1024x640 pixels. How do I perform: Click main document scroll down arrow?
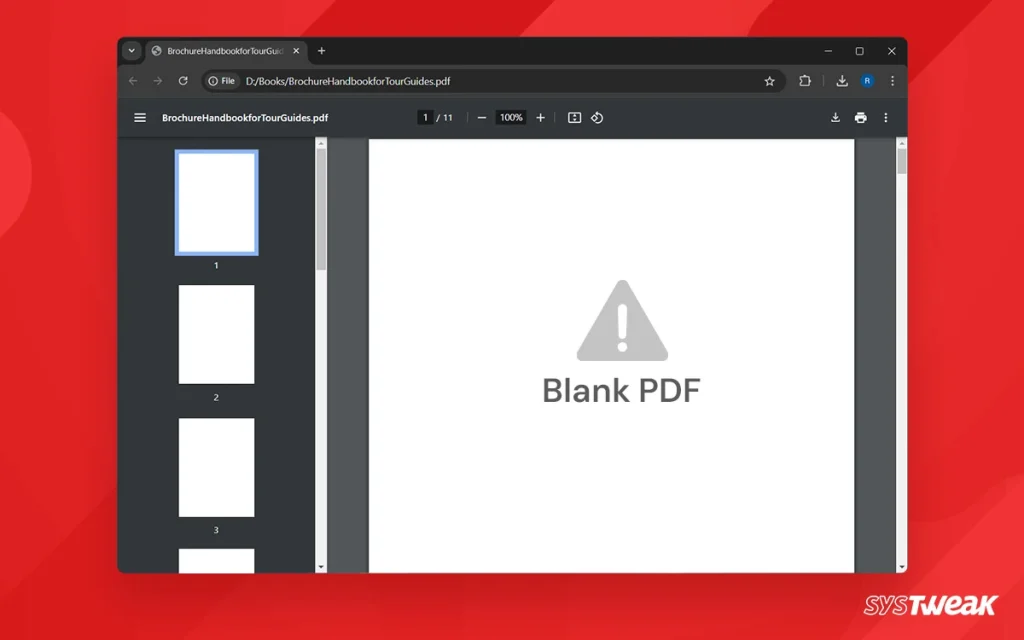tap(902, 568)
